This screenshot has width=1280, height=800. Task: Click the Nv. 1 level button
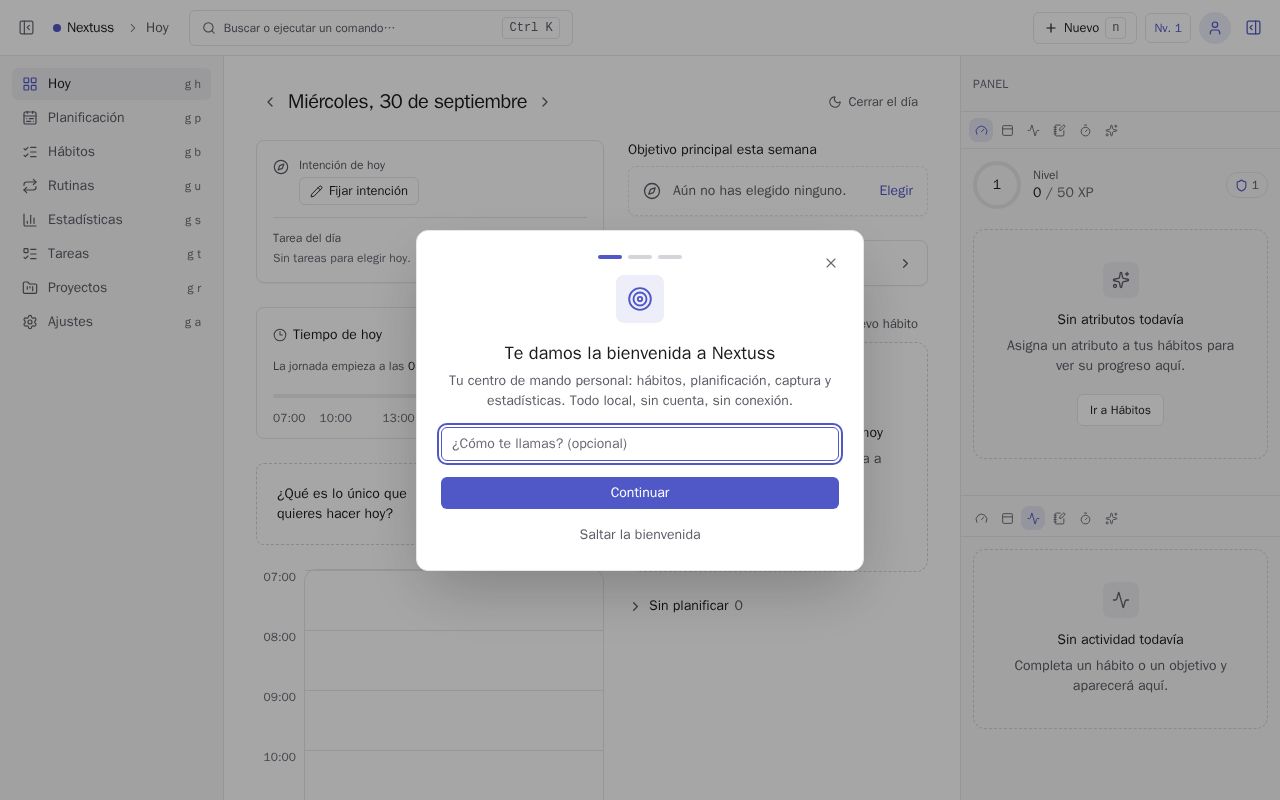1168,28
